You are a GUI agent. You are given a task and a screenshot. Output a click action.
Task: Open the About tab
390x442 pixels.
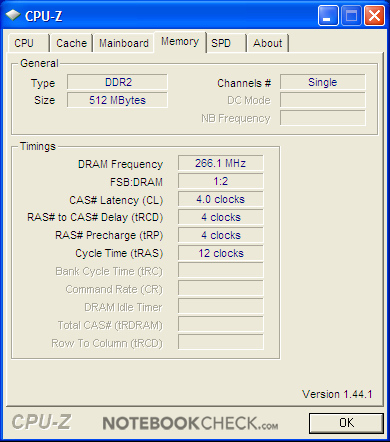tap(268, 43)
